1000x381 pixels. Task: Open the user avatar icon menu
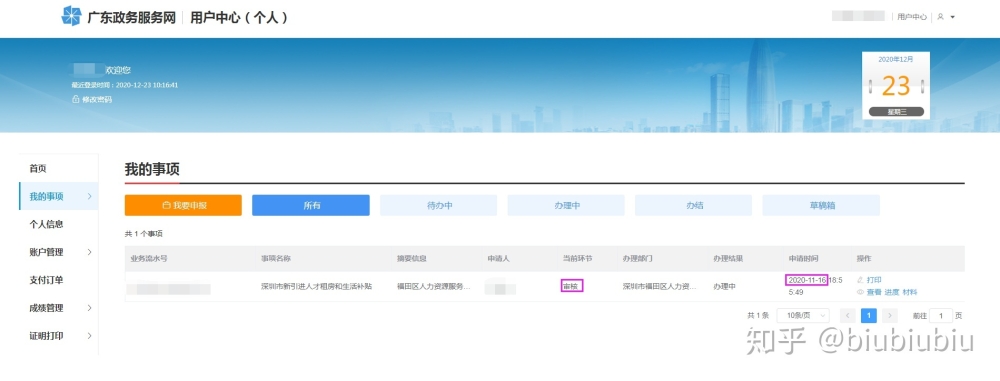(940, 17)
